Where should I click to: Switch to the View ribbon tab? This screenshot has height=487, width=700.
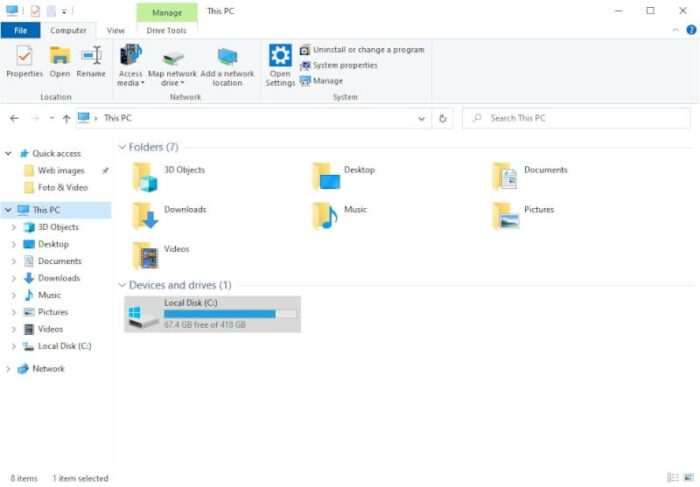point(116,30)
